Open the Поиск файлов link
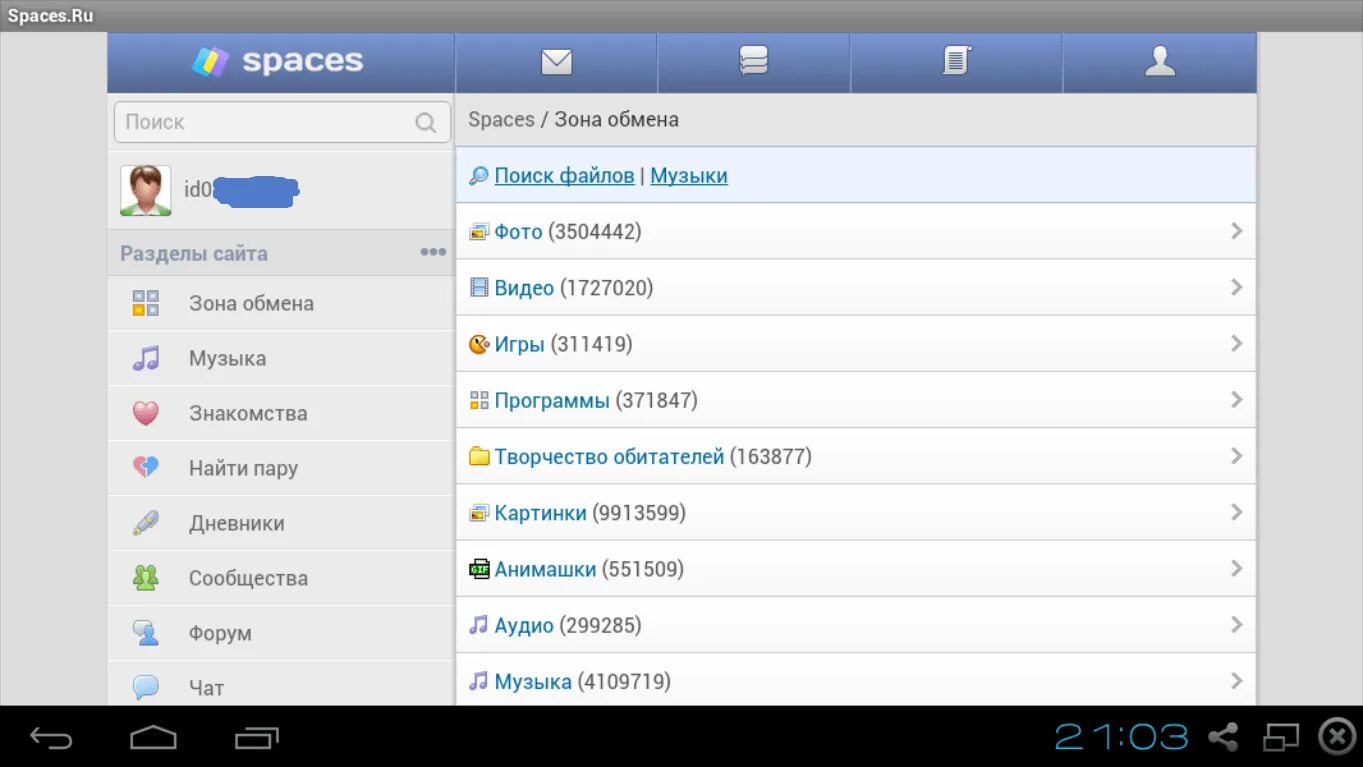Screen dimensions: 1363x767 pyautogui.click(x=564, y=176)
